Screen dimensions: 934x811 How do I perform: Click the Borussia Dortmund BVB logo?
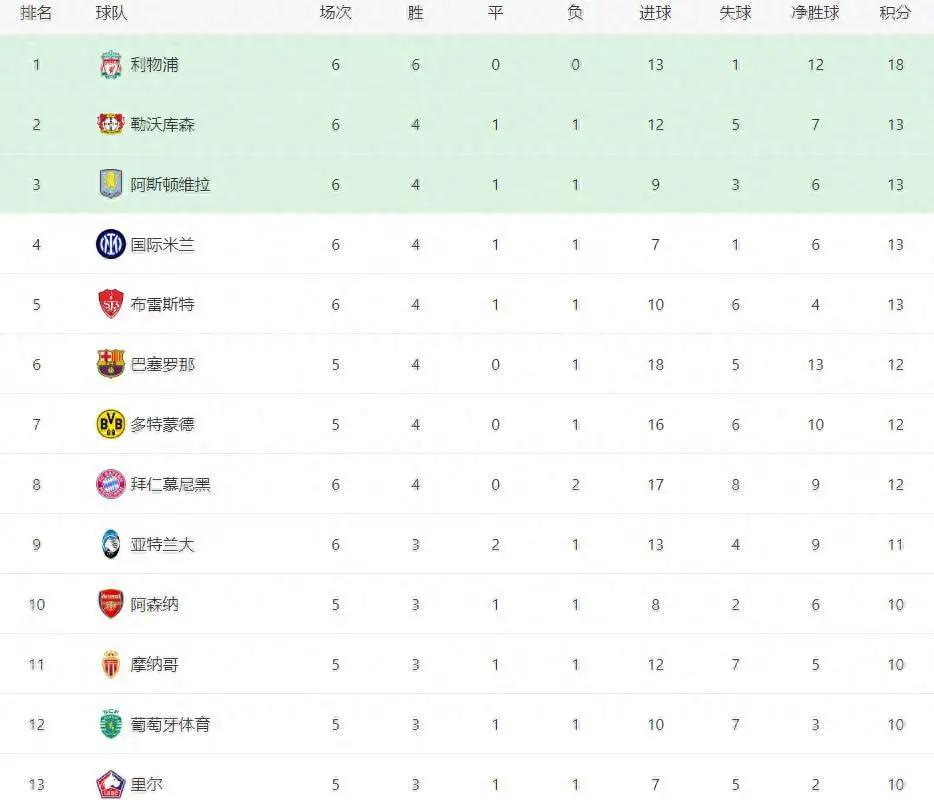point(111,424)
